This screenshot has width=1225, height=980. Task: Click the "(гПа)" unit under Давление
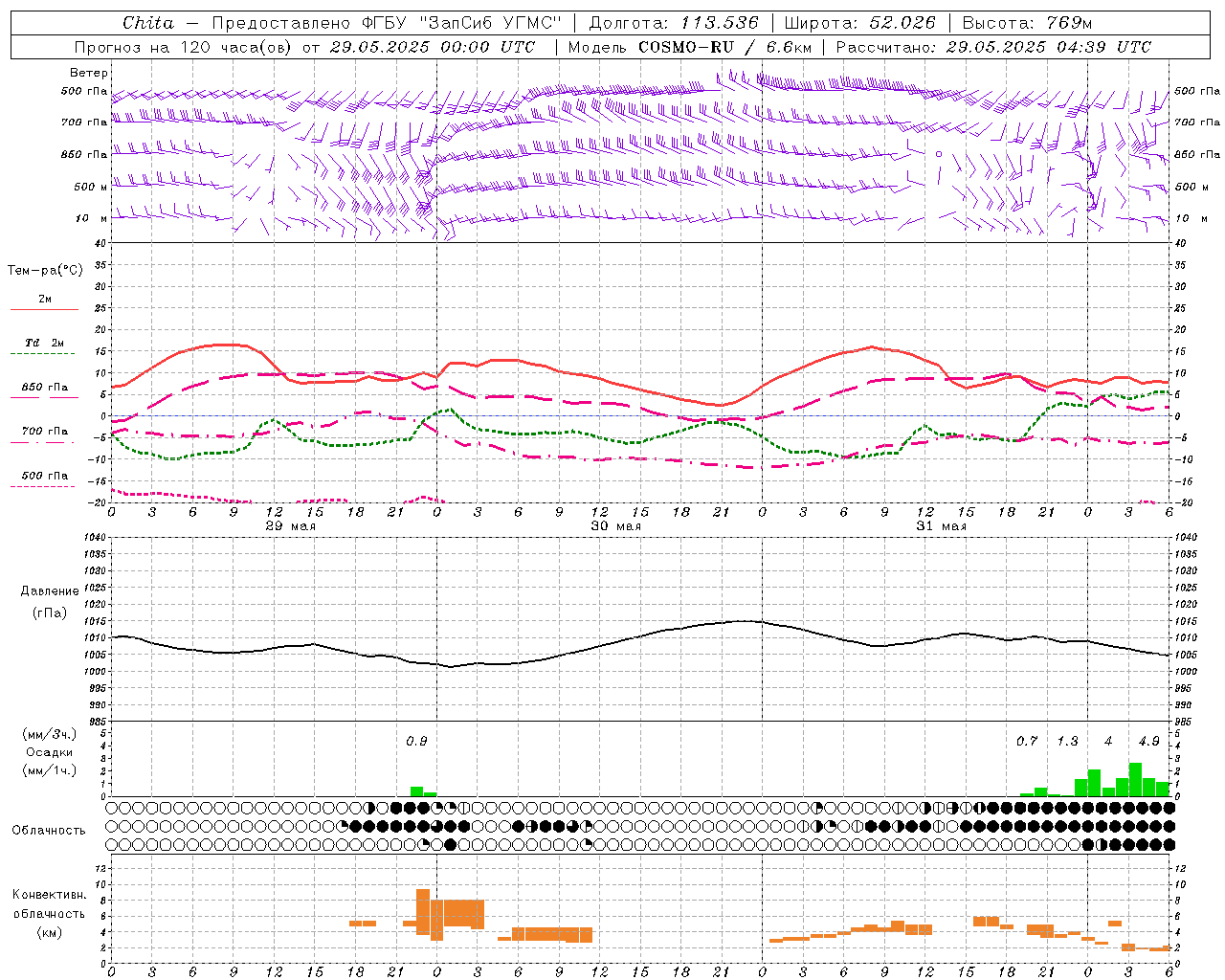(50, 613)
